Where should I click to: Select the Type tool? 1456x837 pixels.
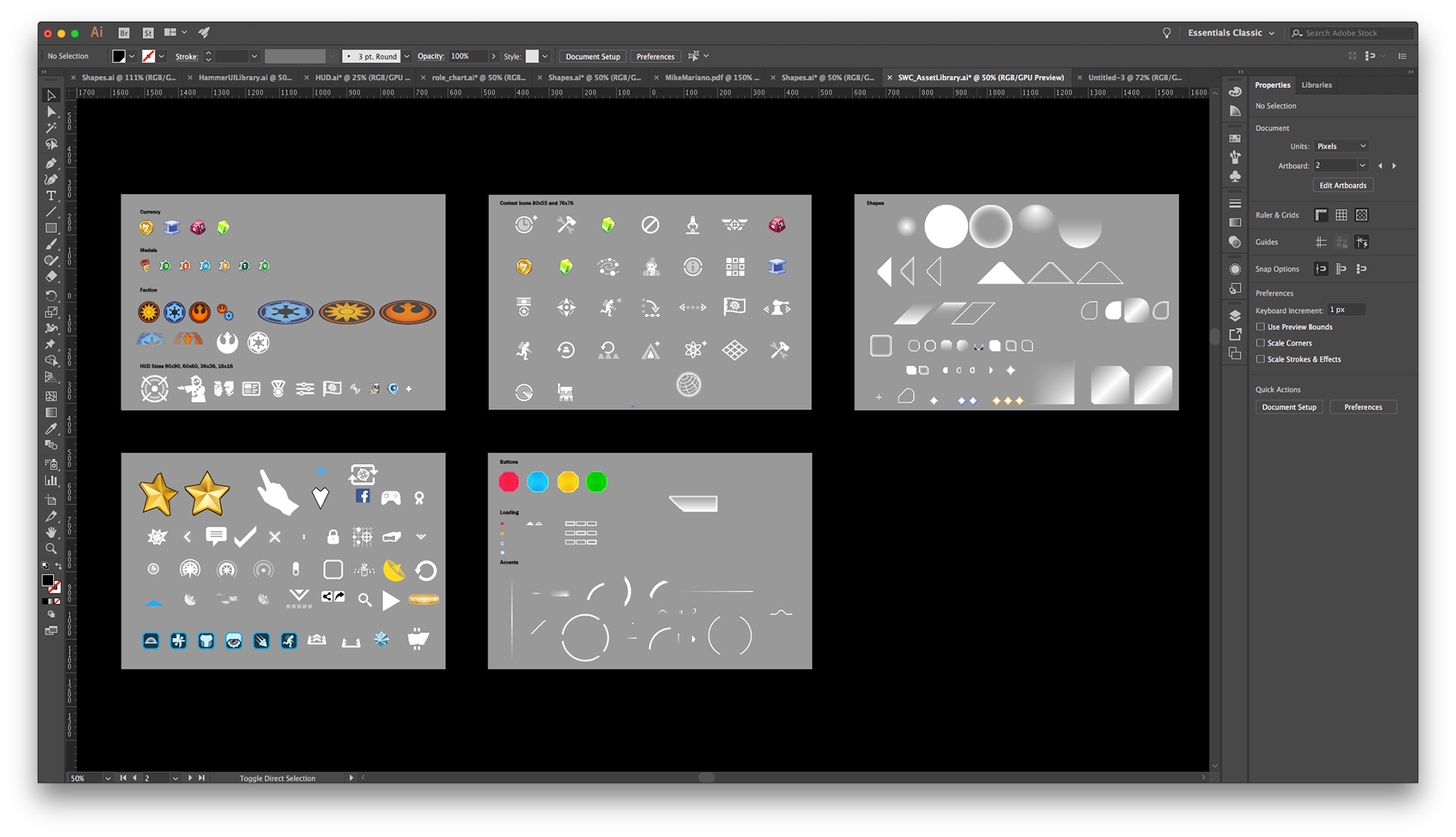[51, 196]
